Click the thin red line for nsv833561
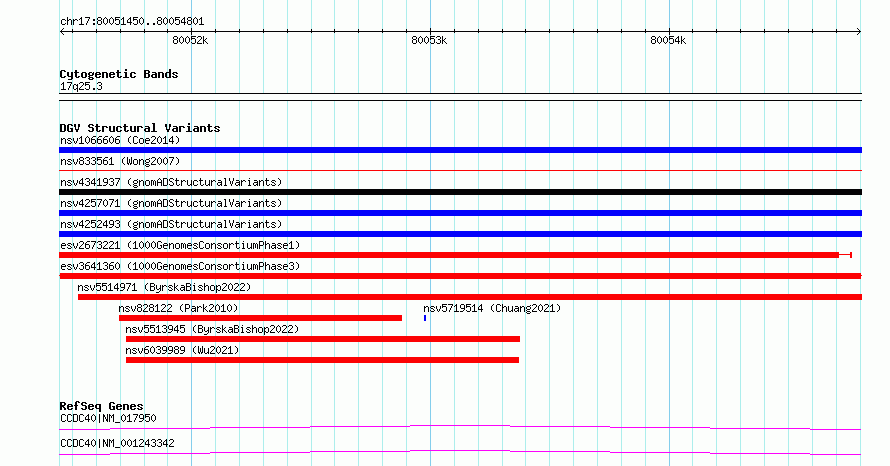 coord(460,170)
